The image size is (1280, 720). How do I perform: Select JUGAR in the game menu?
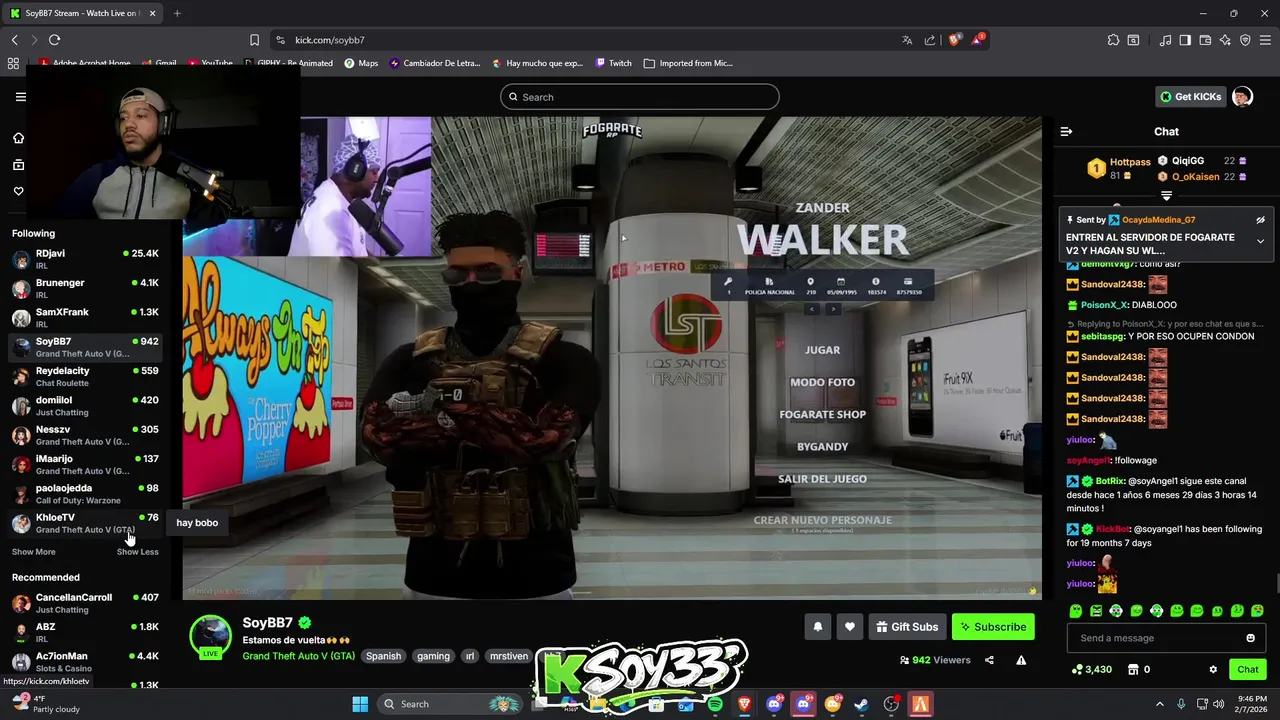(822, 350)
